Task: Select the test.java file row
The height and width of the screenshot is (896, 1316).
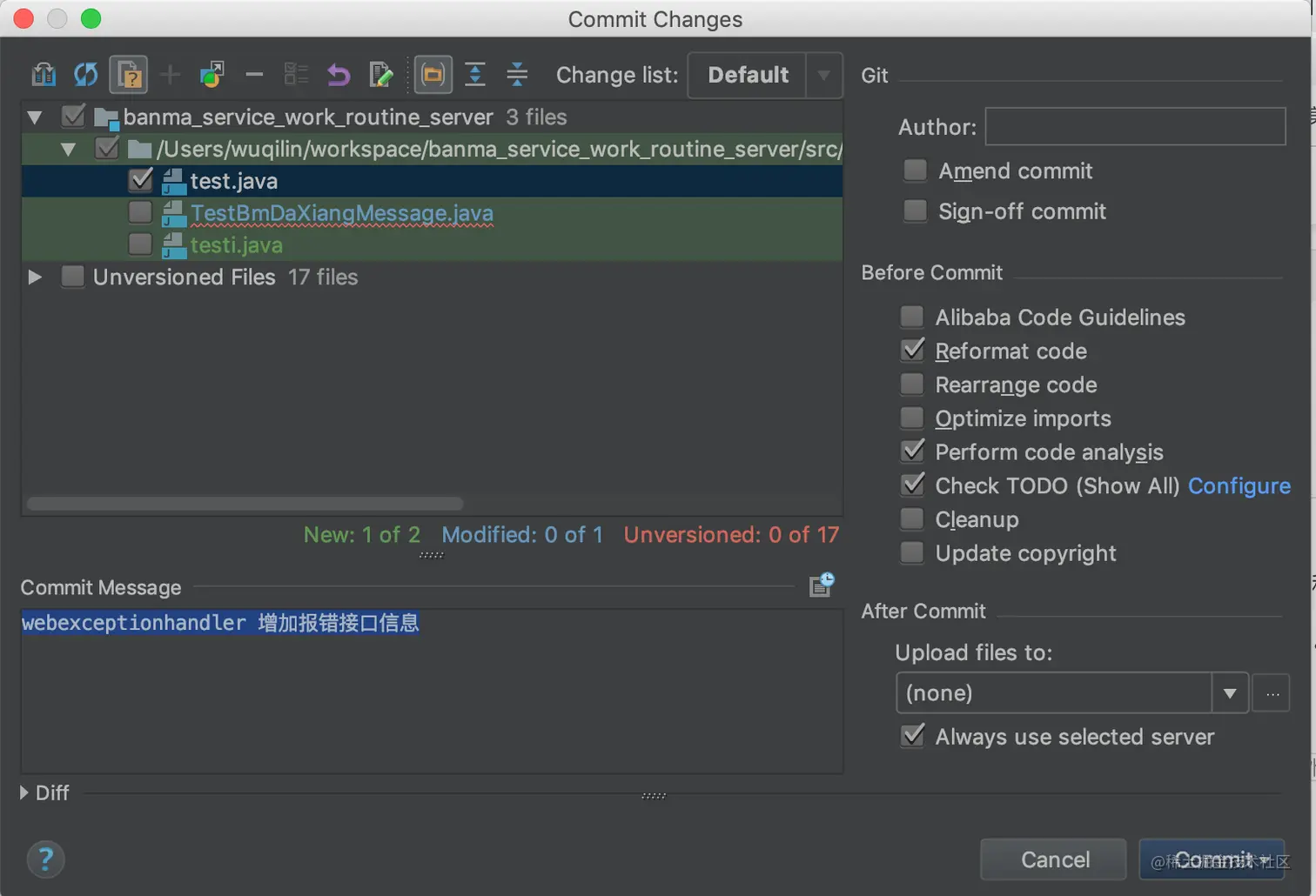Action: pyautogui.click(x=432, y=181)
